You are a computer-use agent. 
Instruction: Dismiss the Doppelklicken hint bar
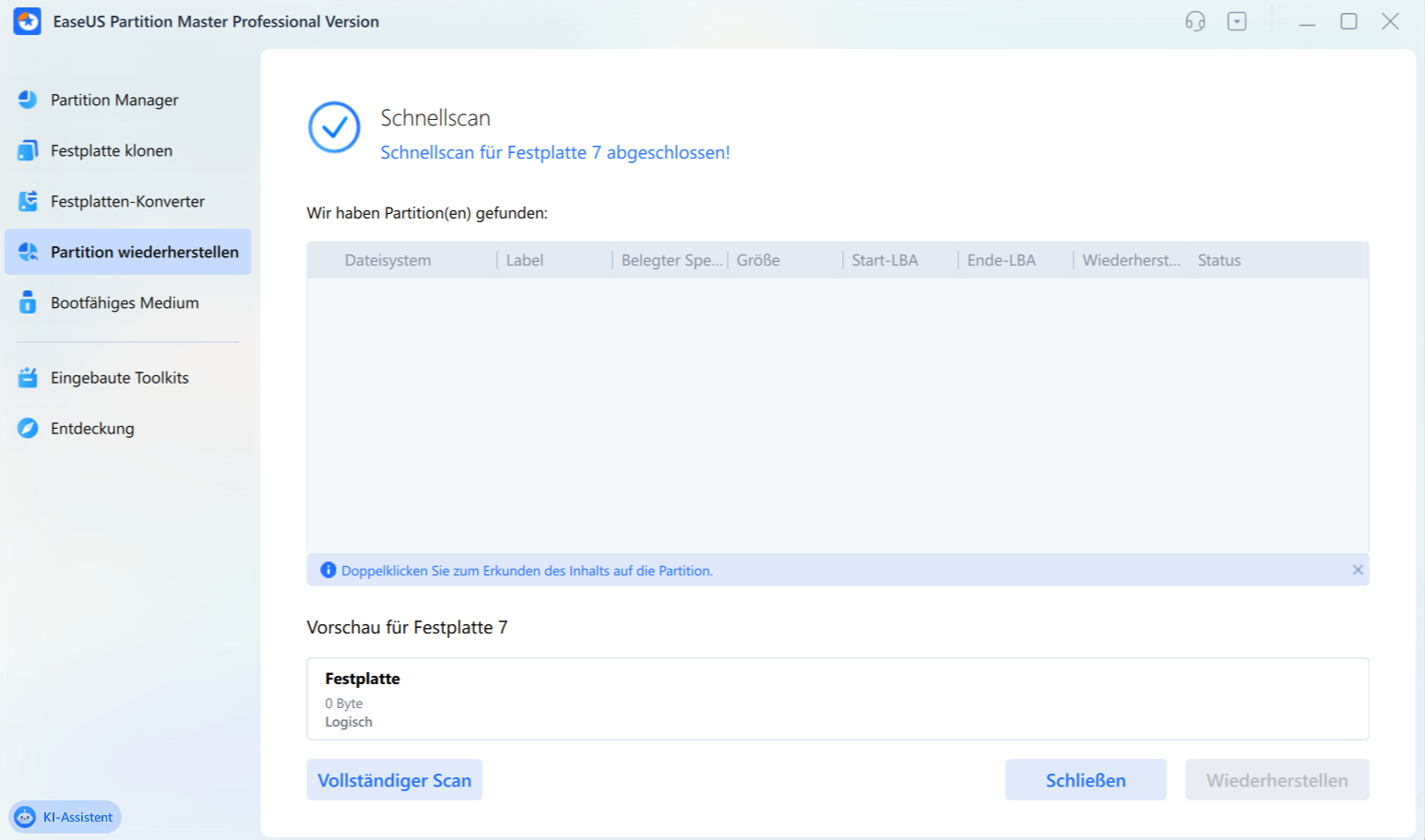[x=1358, y=570]
